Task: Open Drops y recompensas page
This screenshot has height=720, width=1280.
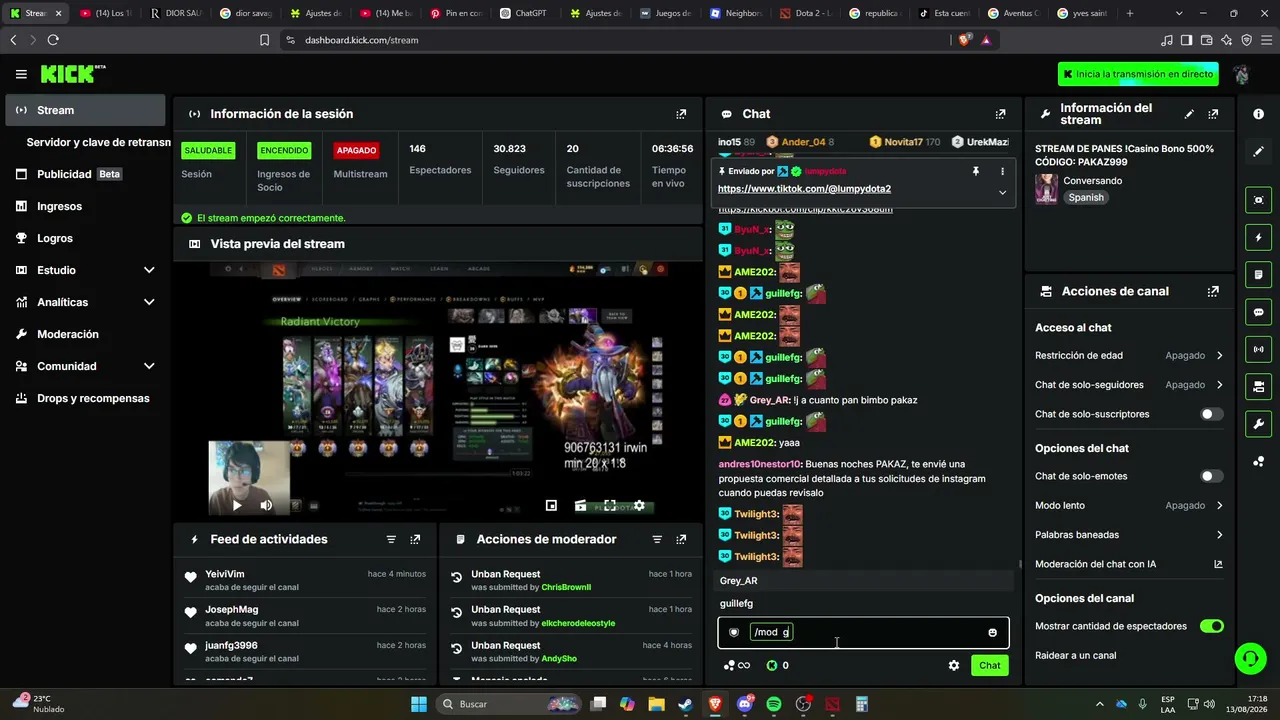Action: pos(85,398)
